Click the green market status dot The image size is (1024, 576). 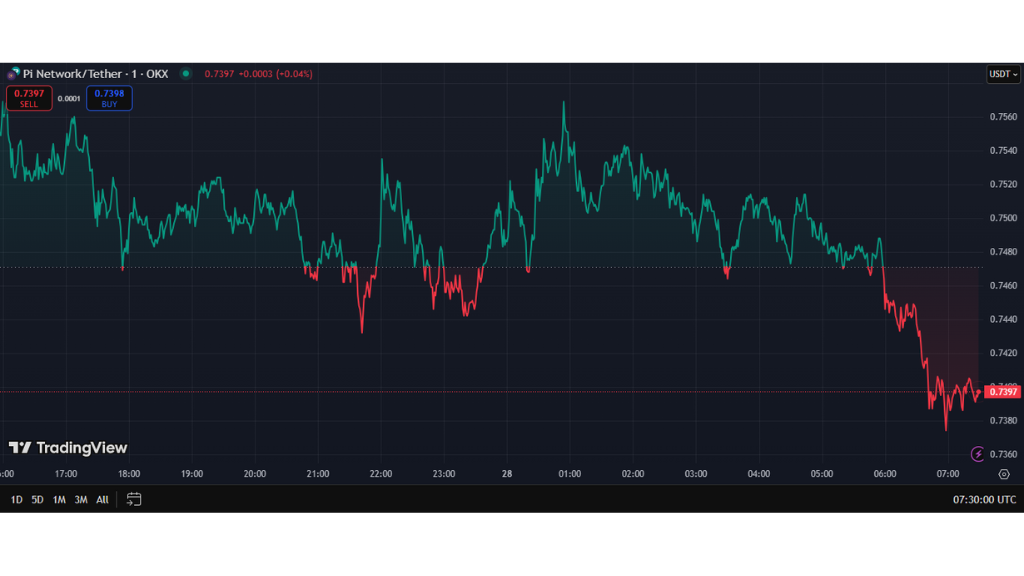click(x=186, y=73)
